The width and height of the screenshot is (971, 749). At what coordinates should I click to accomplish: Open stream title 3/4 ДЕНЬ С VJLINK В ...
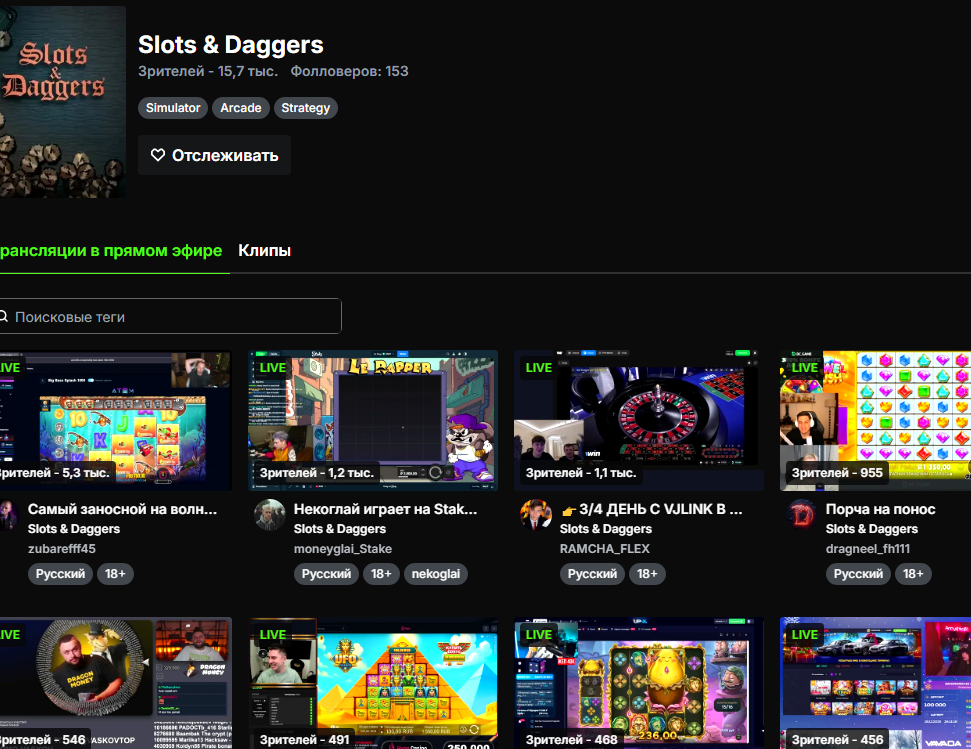pyautogui.click(x=651, y=509)
